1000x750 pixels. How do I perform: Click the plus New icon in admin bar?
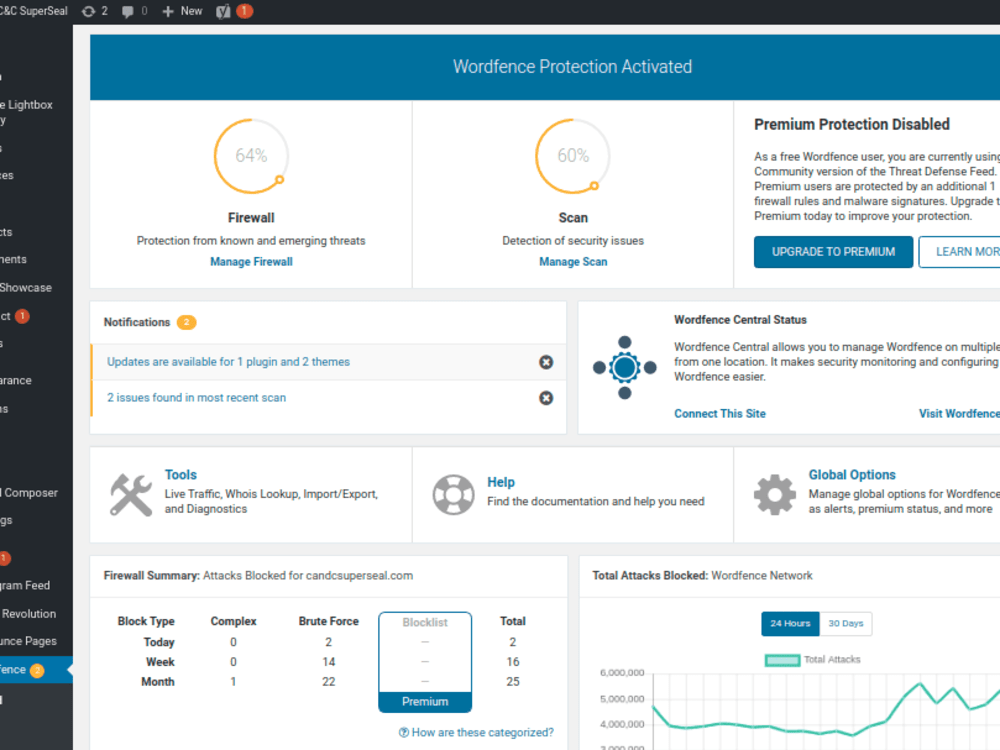point(168,11)
